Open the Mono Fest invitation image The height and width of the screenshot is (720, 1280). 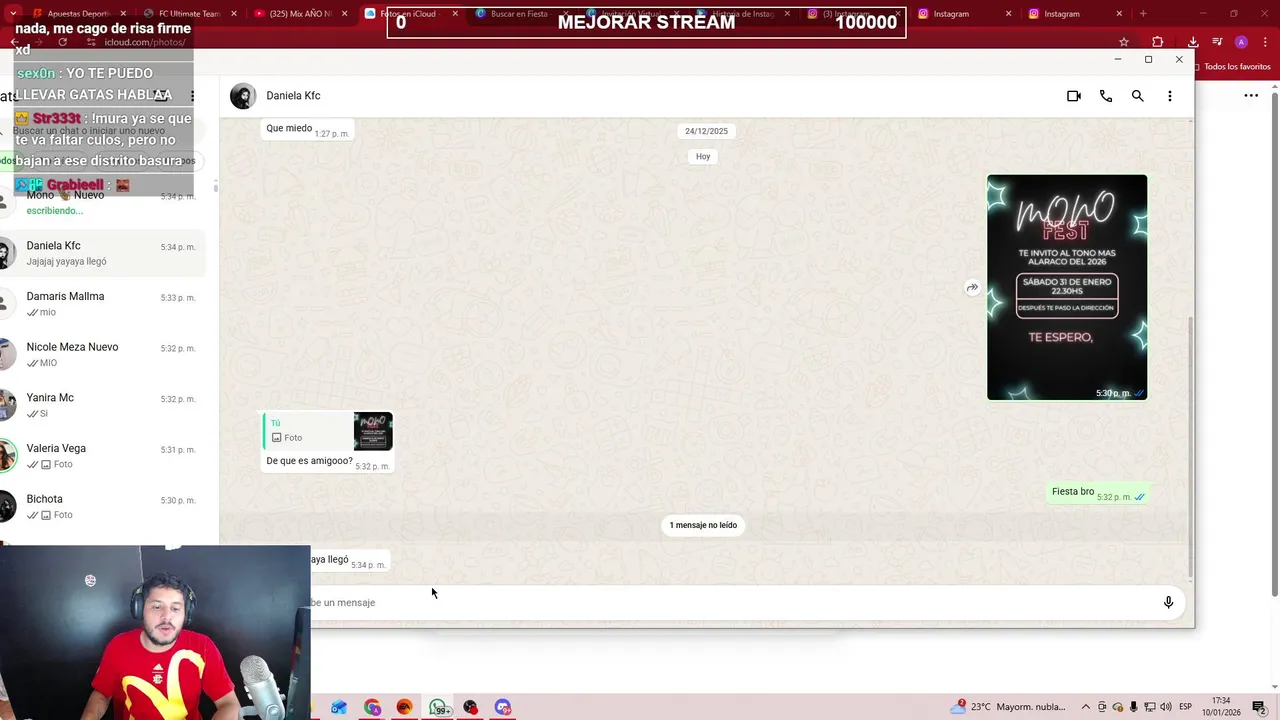point(1067,287)
